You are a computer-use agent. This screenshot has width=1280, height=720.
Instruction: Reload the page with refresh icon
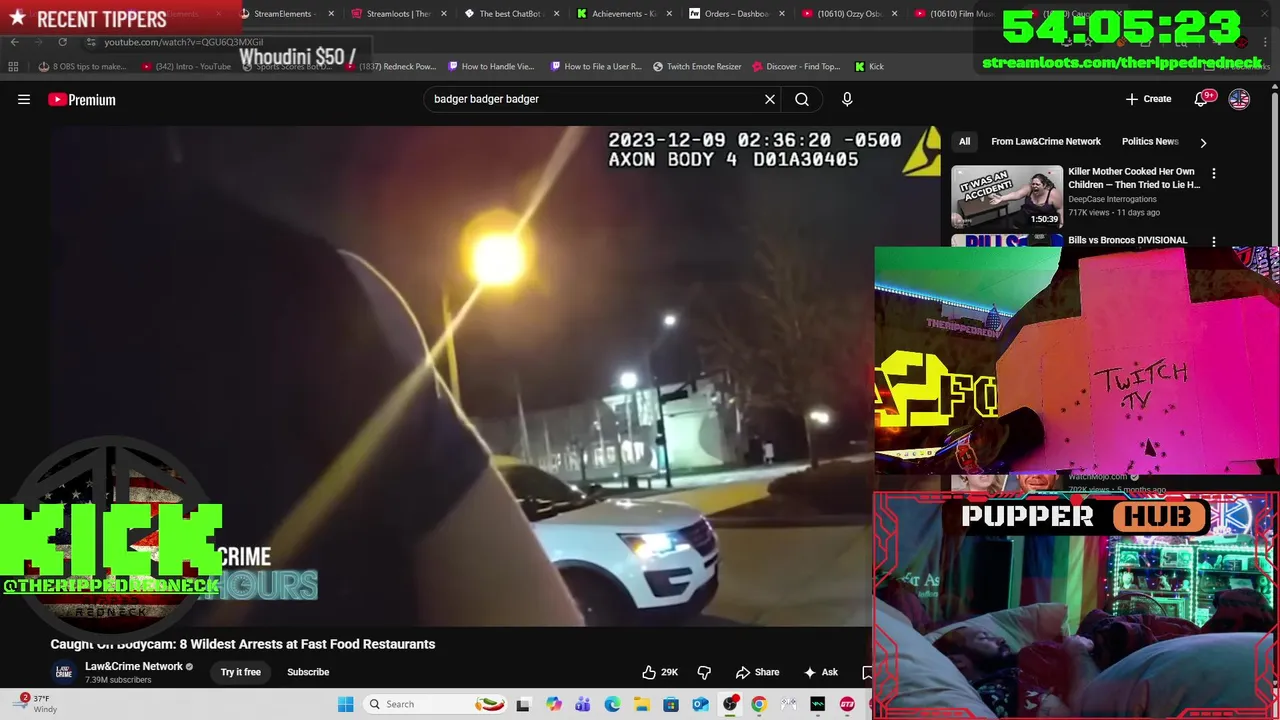(x=62, y=42)
